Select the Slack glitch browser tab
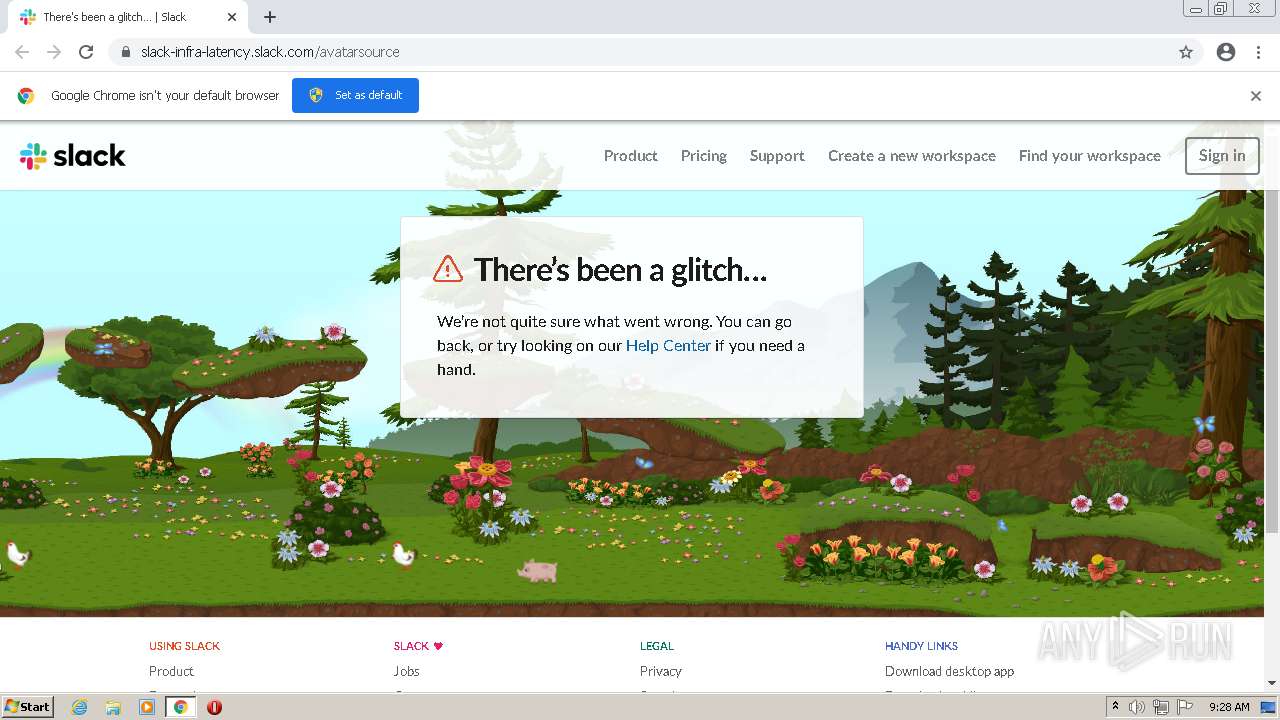Image resolution: width=1280 pixels, height=720 pixels. (x=126, y=17)
